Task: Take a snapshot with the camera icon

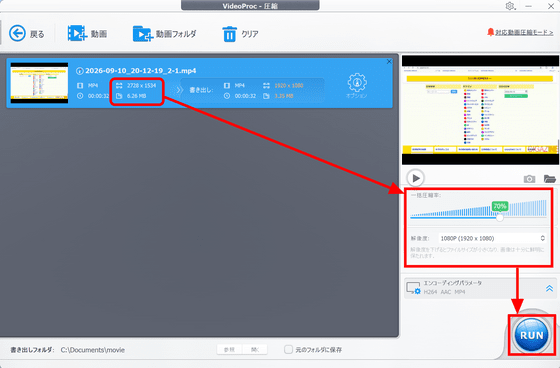Action: [529, 179]
